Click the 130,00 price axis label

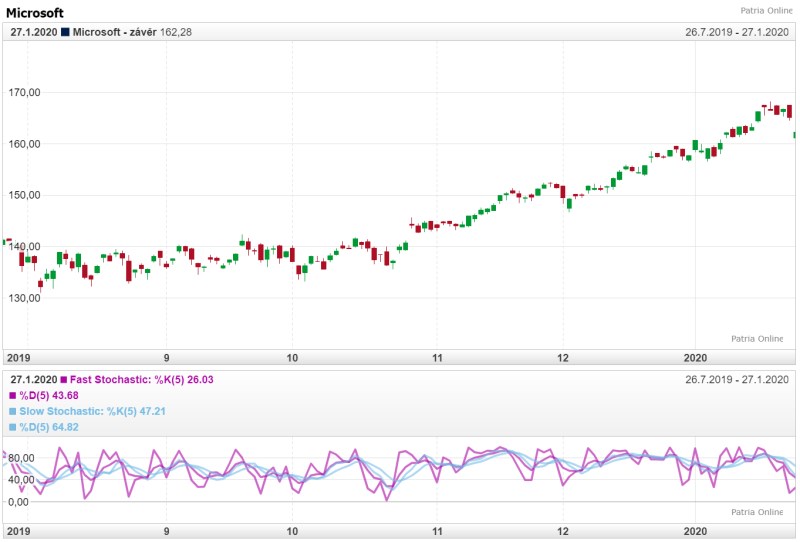pyautogui.click(x=24, y=298)
